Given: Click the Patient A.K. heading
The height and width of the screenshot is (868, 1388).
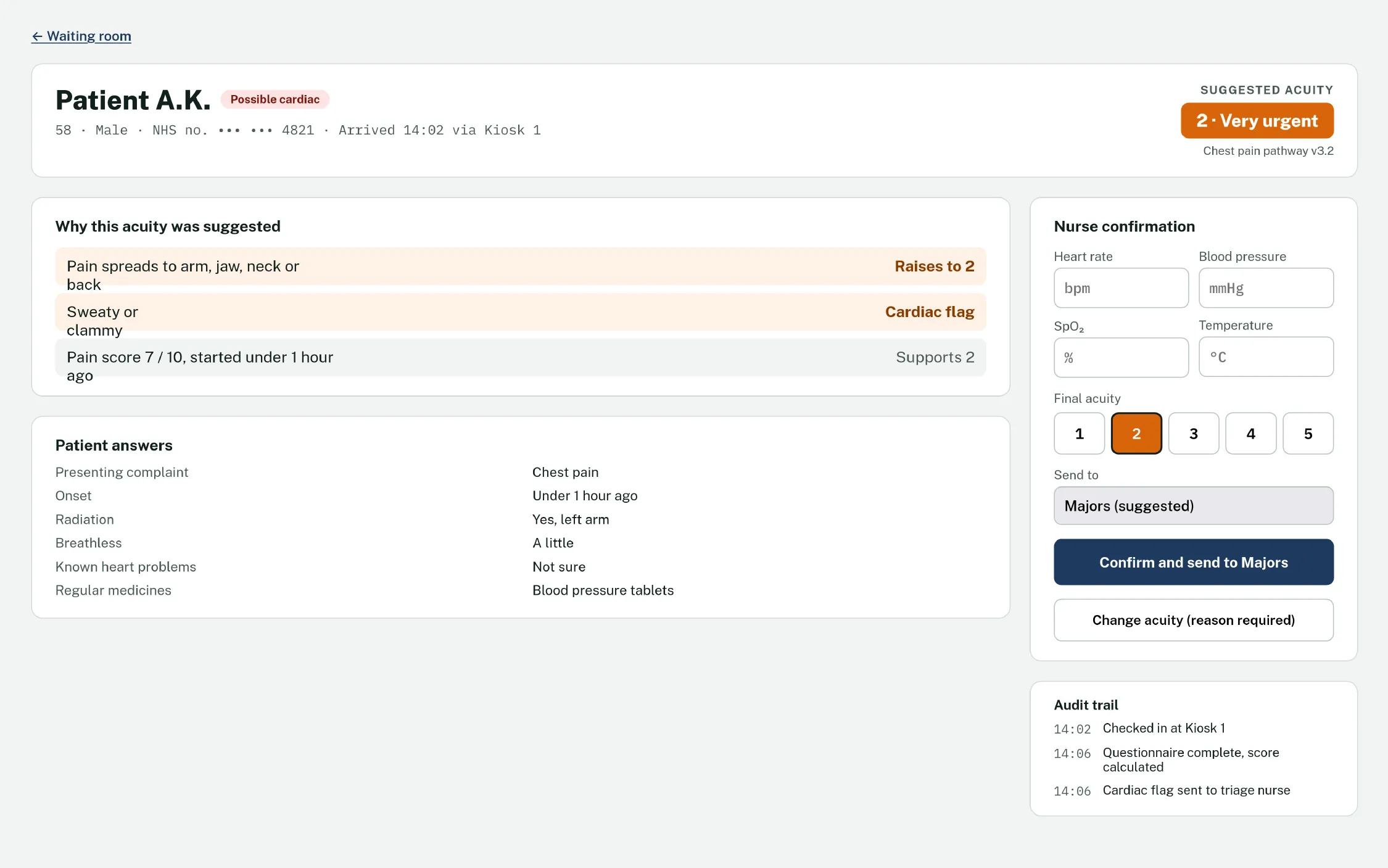Looking at the screenshot, I should click(133, 100).
